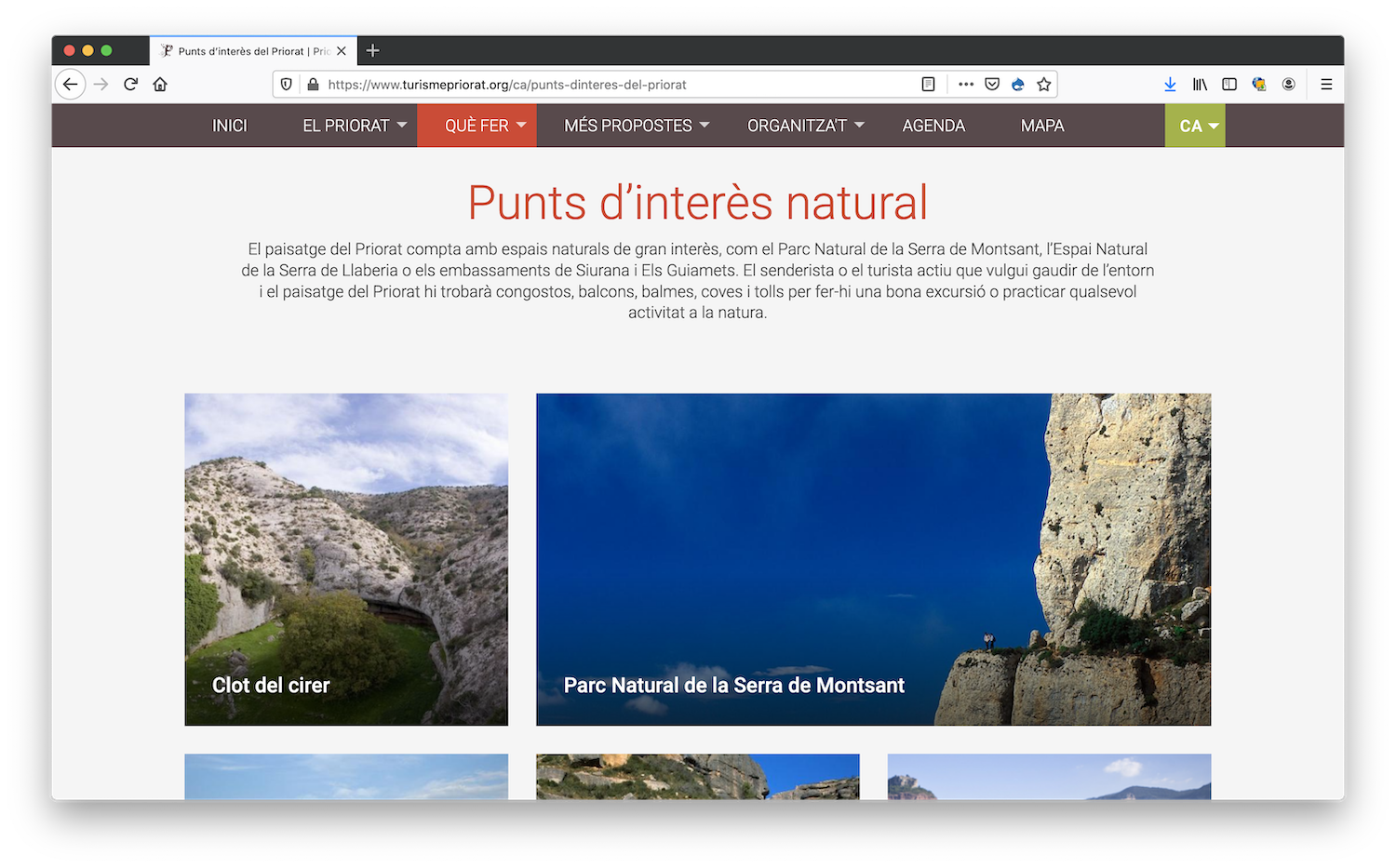Open the page actions three-dot menu

(x=966, y=85)
